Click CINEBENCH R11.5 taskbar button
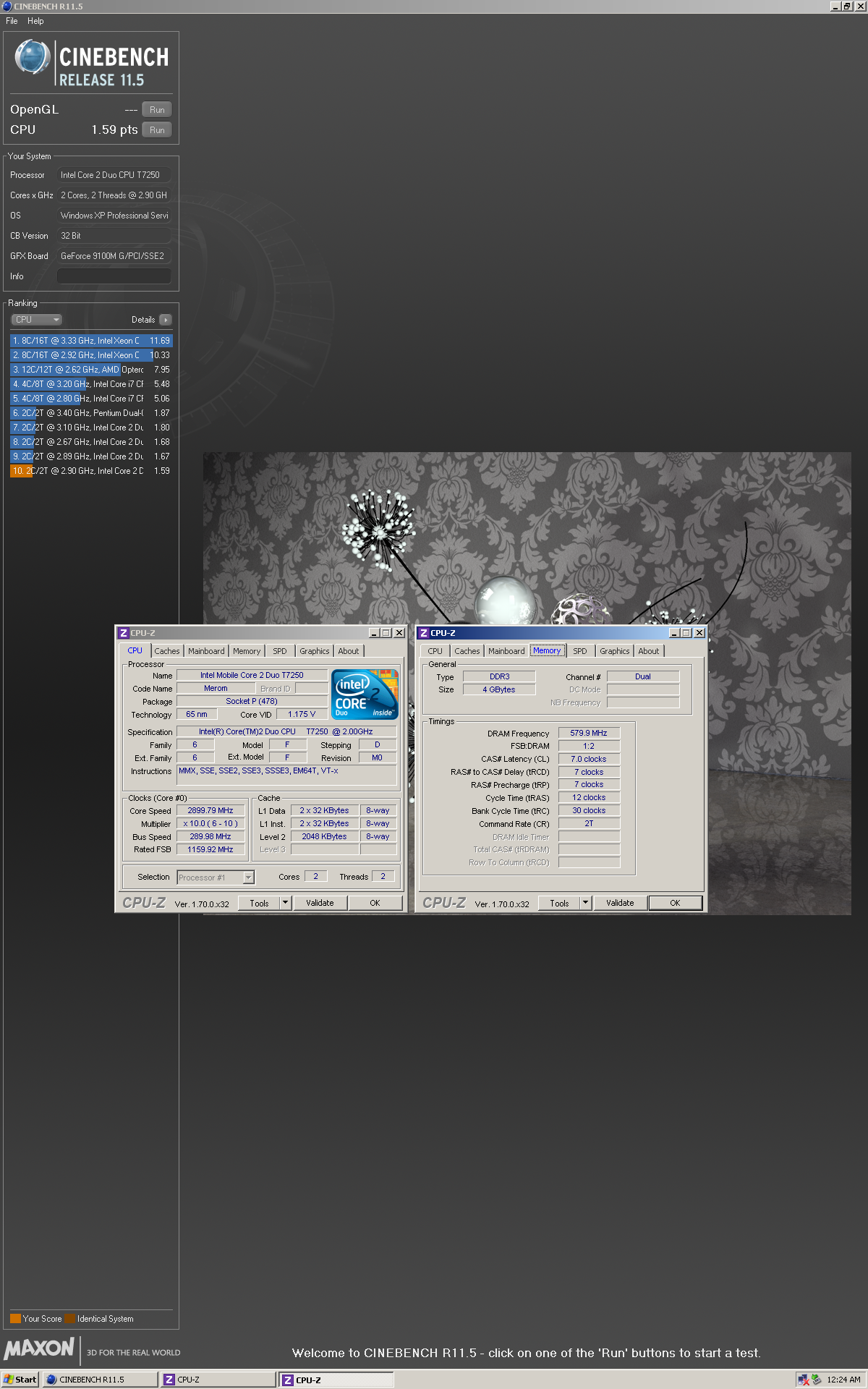Screen dimensions: 868x1389 (100, 1380)
